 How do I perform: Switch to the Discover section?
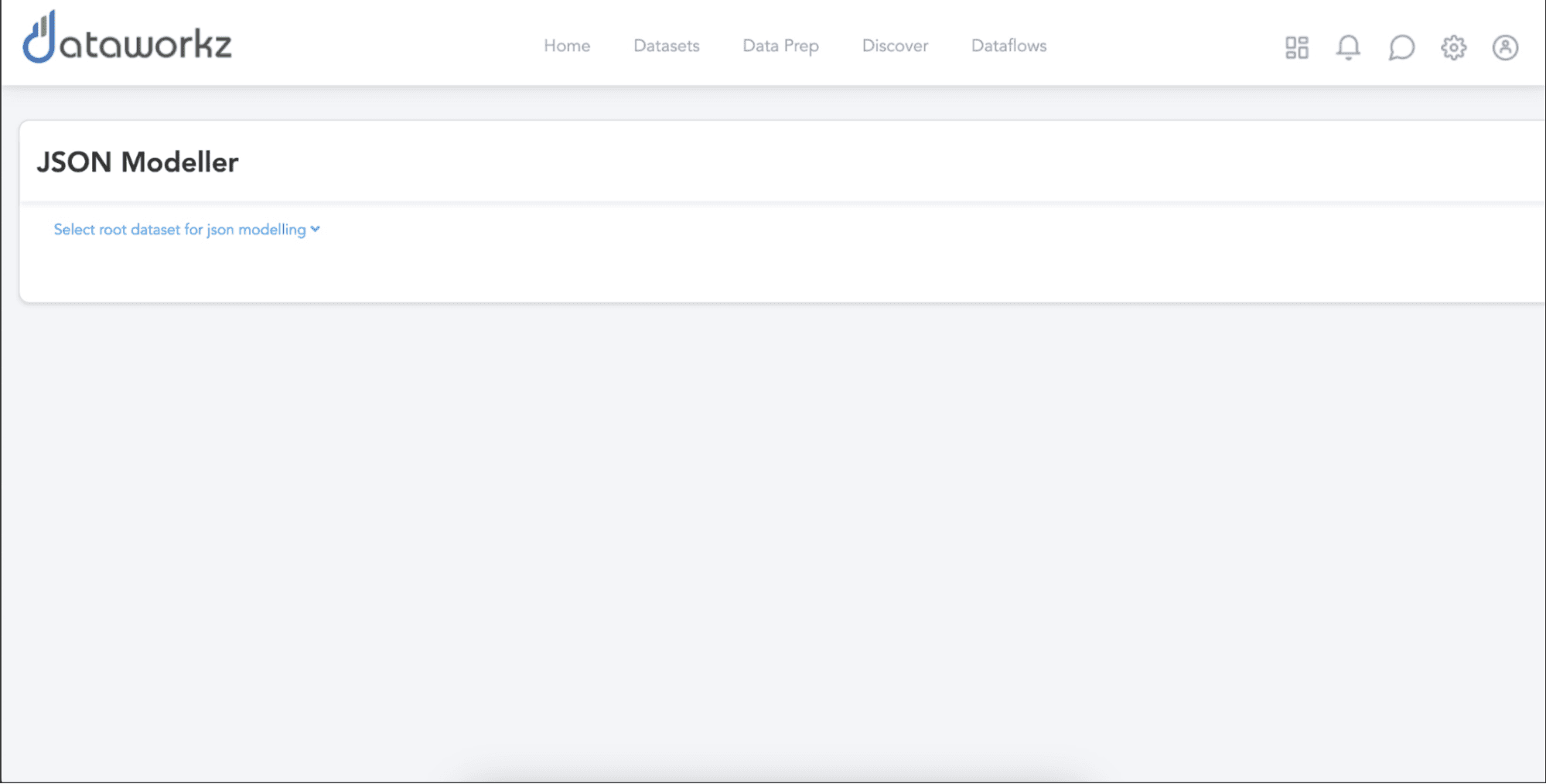pos(895,46)
